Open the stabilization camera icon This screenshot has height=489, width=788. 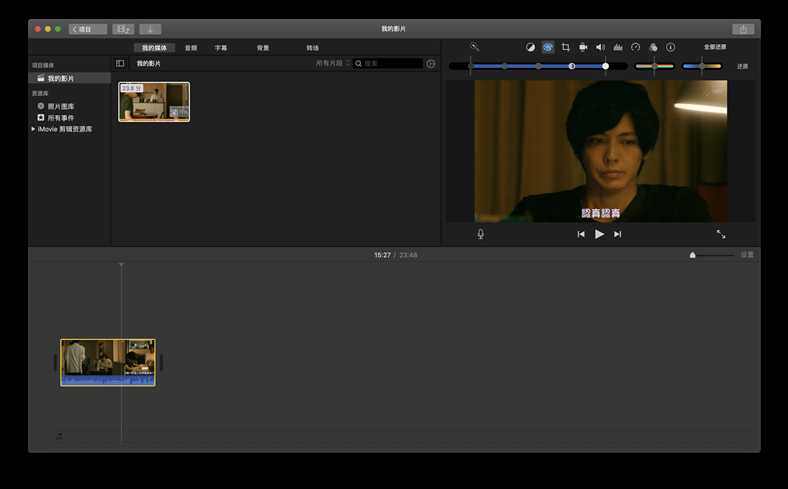click(583, 47)
